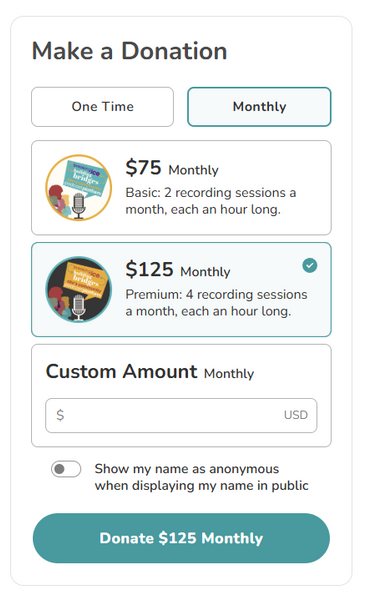Viewport: 365px width, 600px height.
Task: Click the $75 amount text
Action: click(143, 168)
